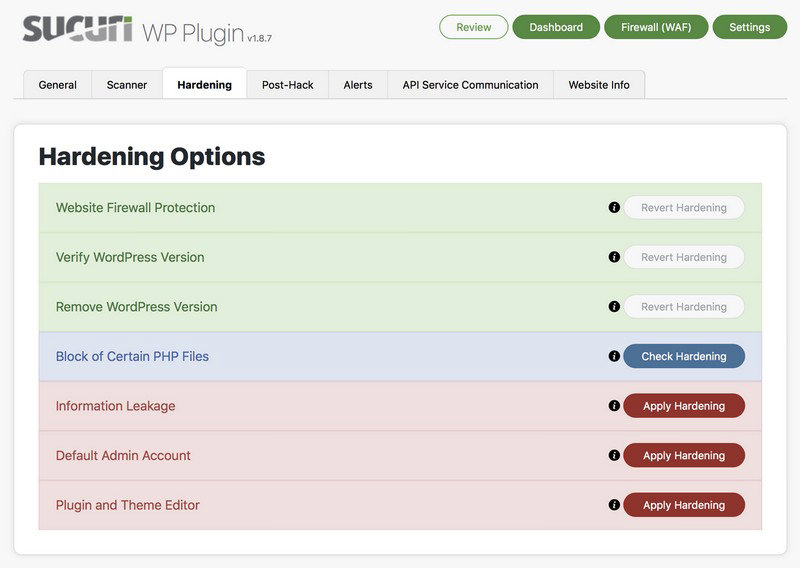The height and width of the screenshot is (568, 800).
Task: Click the Review button
Action: (473, 27)
